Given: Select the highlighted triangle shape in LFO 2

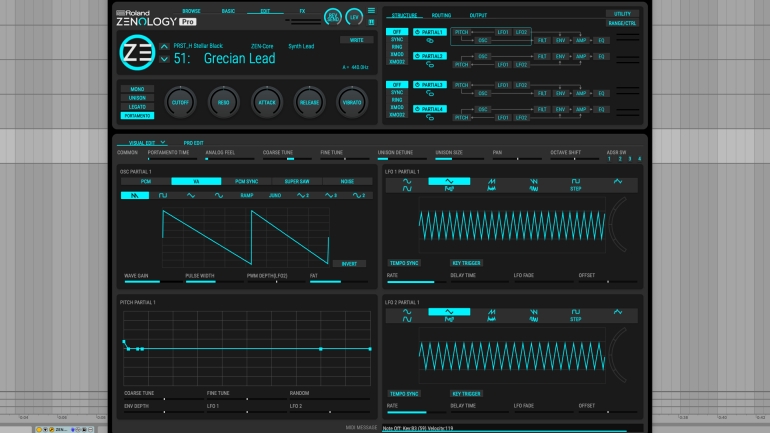Looking at the screenshot, I should click(x=449, y=312).
